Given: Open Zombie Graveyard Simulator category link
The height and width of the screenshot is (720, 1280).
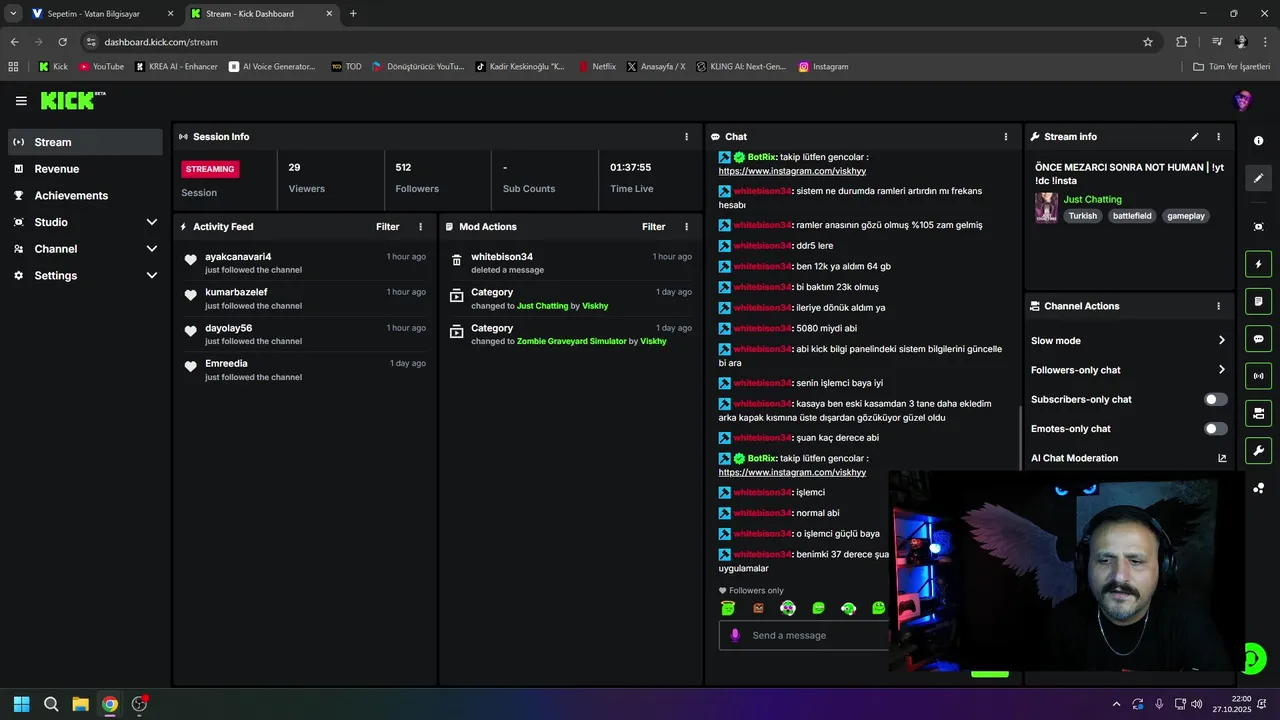Looking at the screenshot, I should pos(571,341).
